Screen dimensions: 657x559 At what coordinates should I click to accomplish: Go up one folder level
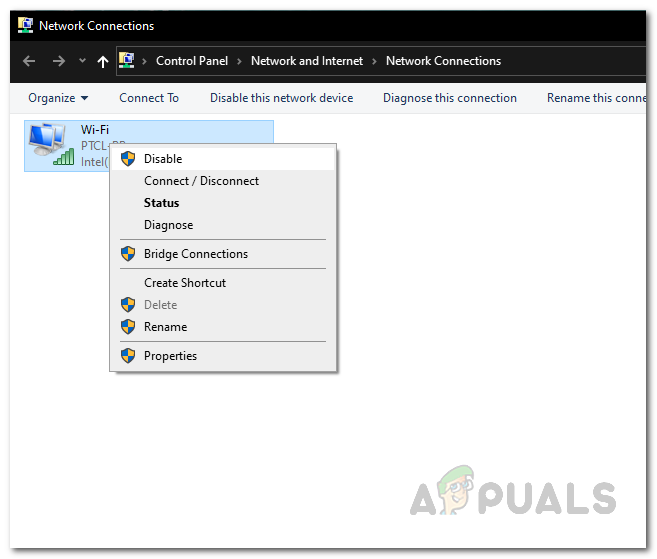103,62
